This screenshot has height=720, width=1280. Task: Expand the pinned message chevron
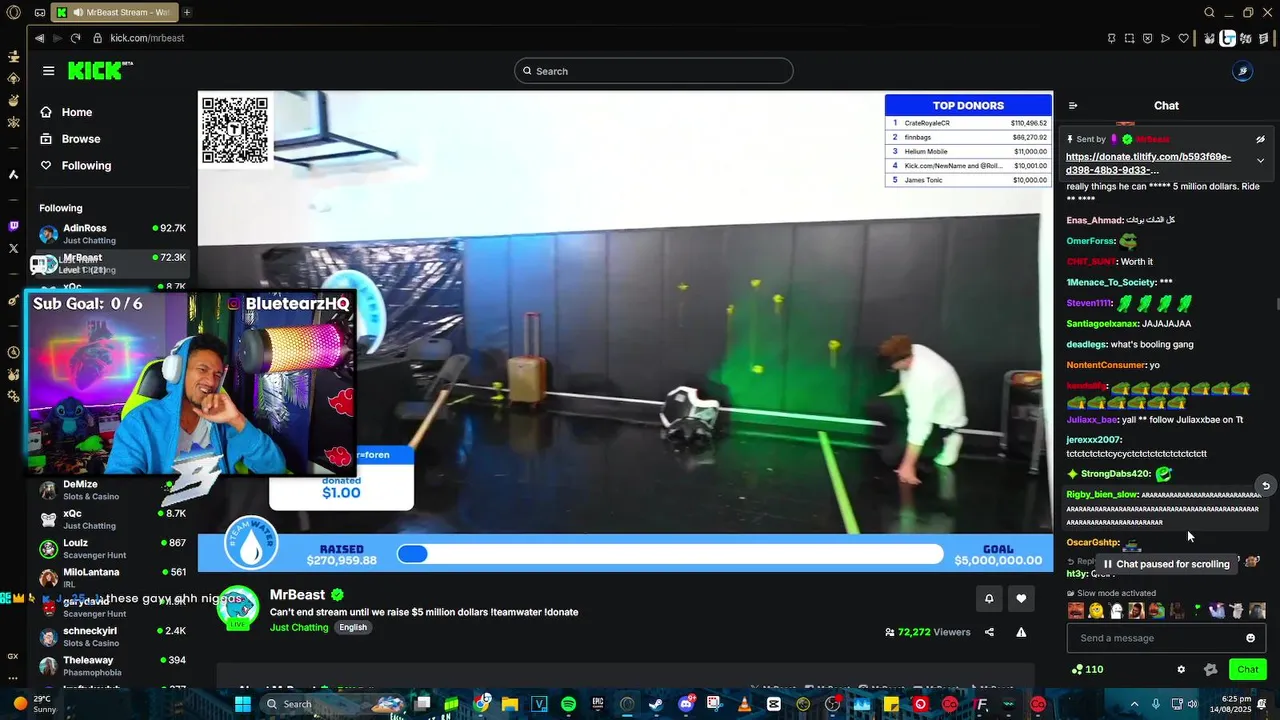(1260, 160)
